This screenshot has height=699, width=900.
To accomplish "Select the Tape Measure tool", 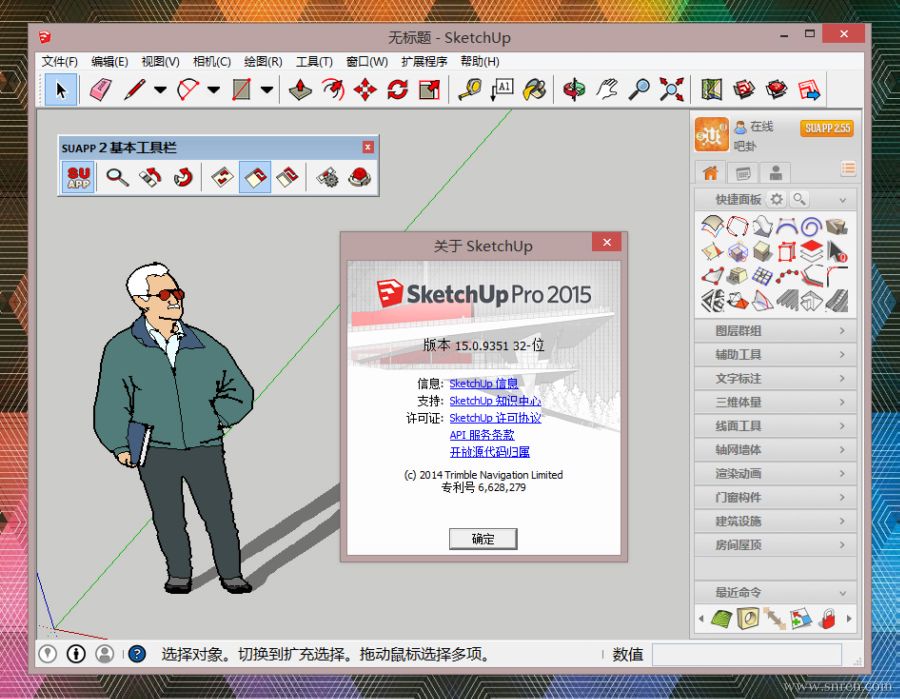I will point(470,90).
